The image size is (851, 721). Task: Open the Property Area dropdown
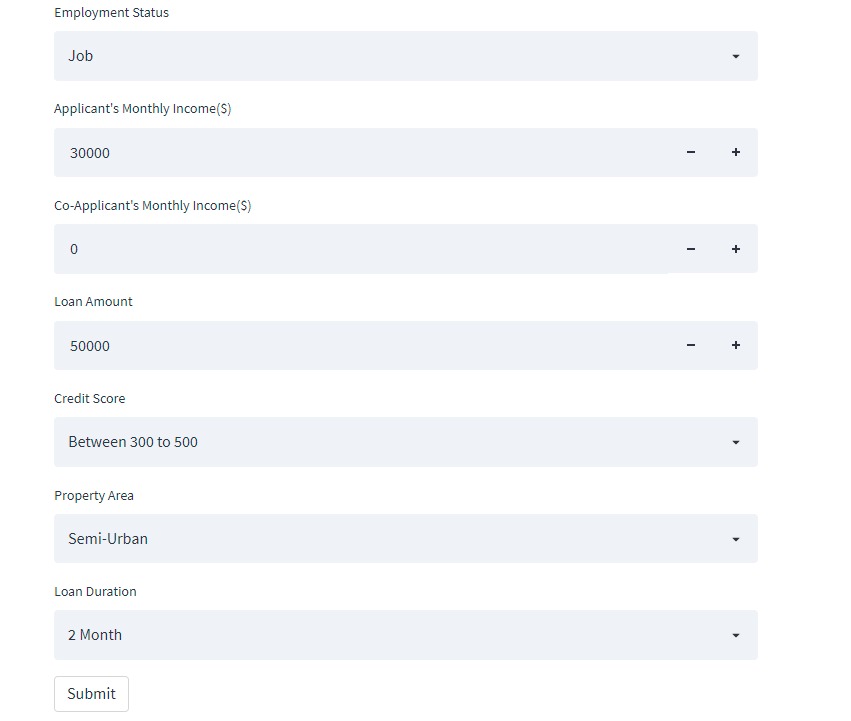point(400,538)
